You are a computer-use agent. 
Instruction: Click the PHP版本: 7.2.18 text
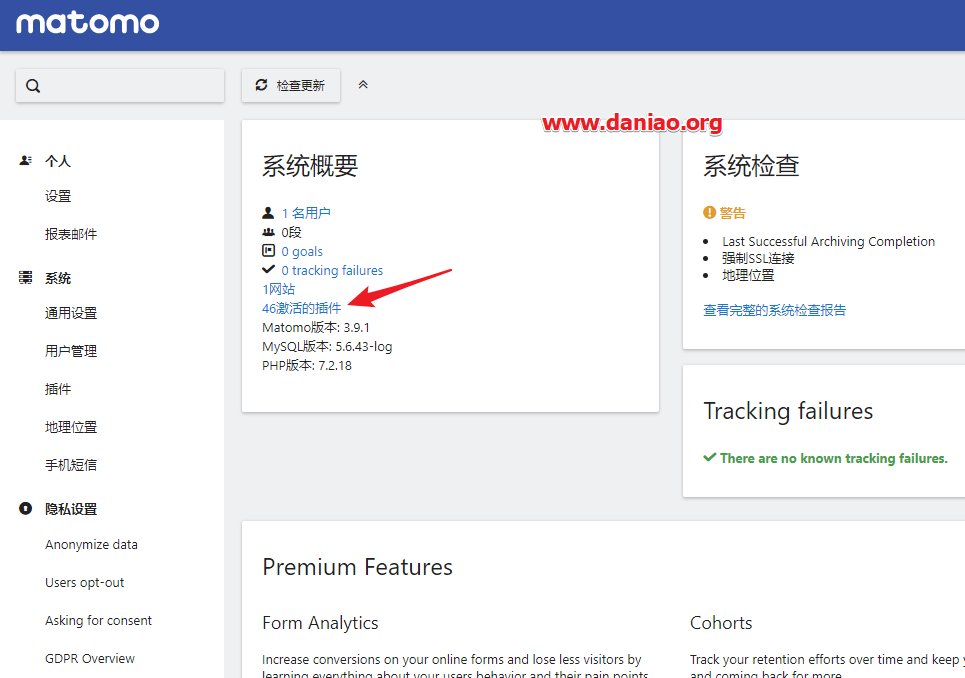tap(307, 365)
